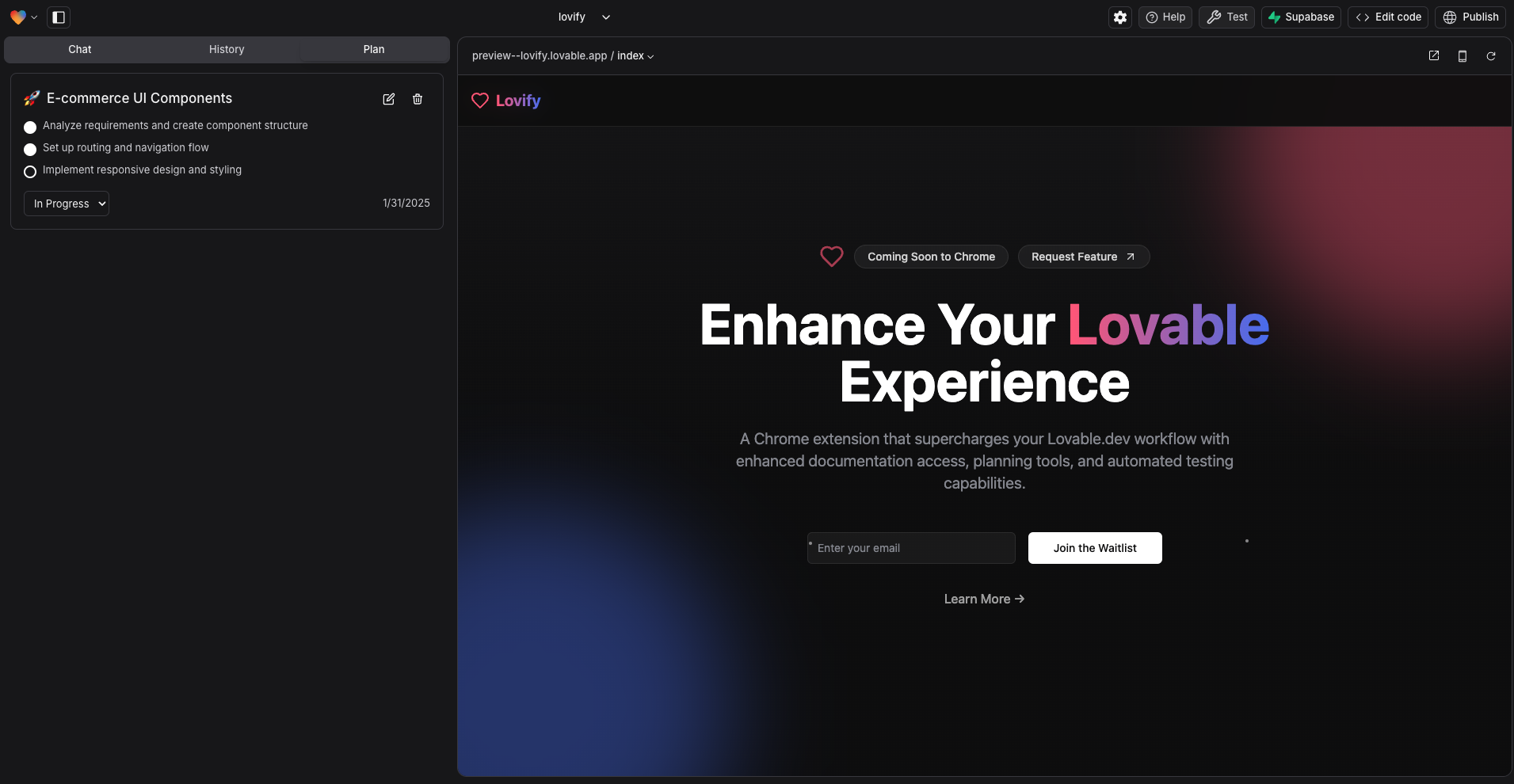Open the index page selector chevron
This screenshot has height=784, width=1514.
[x=650, y=56]
